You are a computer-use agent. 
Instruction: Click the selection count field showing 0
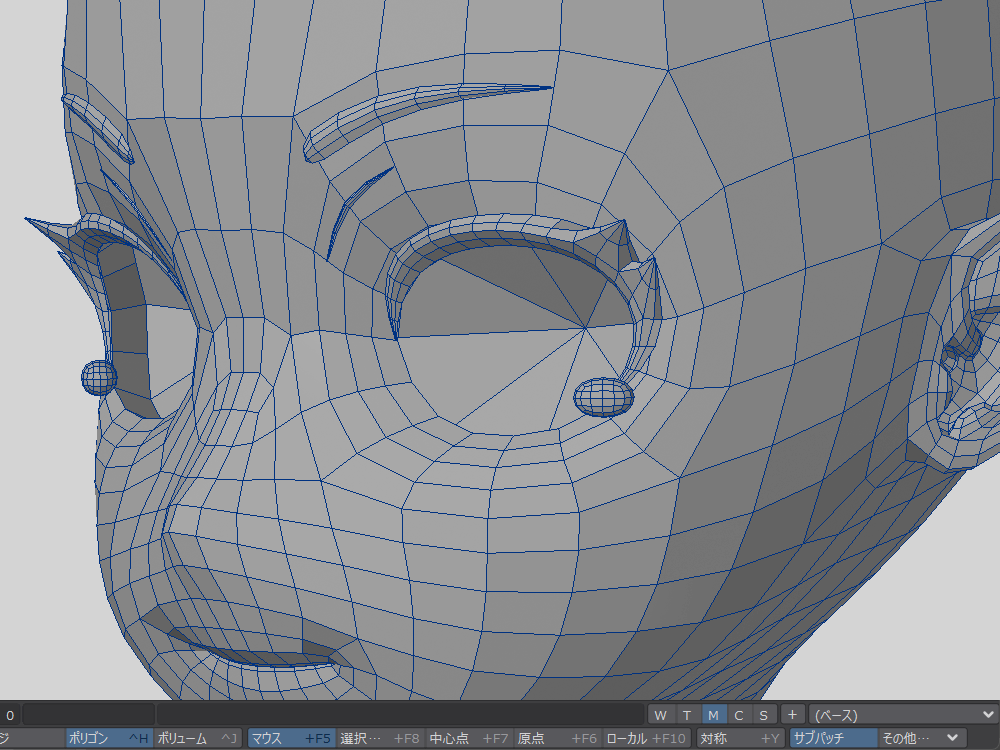point(10,715)
